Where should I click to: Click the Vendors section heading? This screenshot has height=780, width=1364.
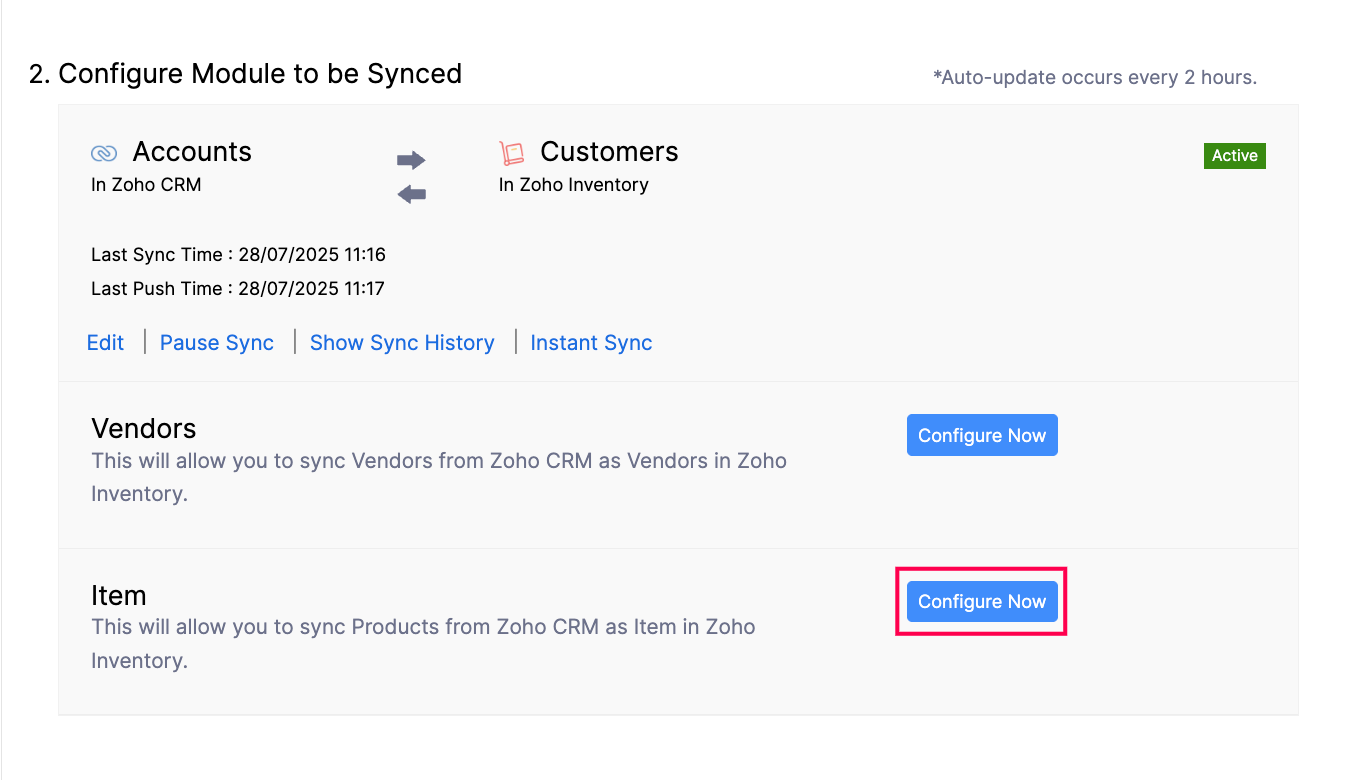click(143, 428)
